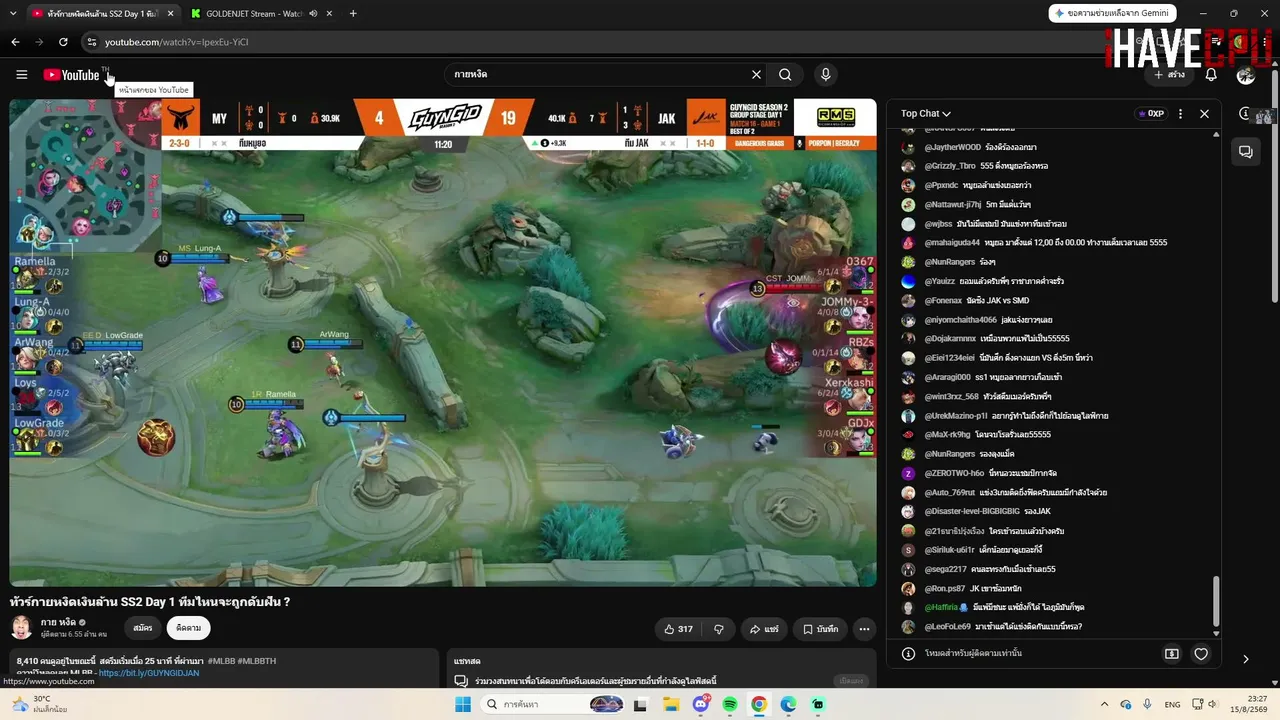Screen dimensions: 1280x720
Task: Open the bit.ly/GUYNGIDJAN description link
Action: (x=149, y=673)
